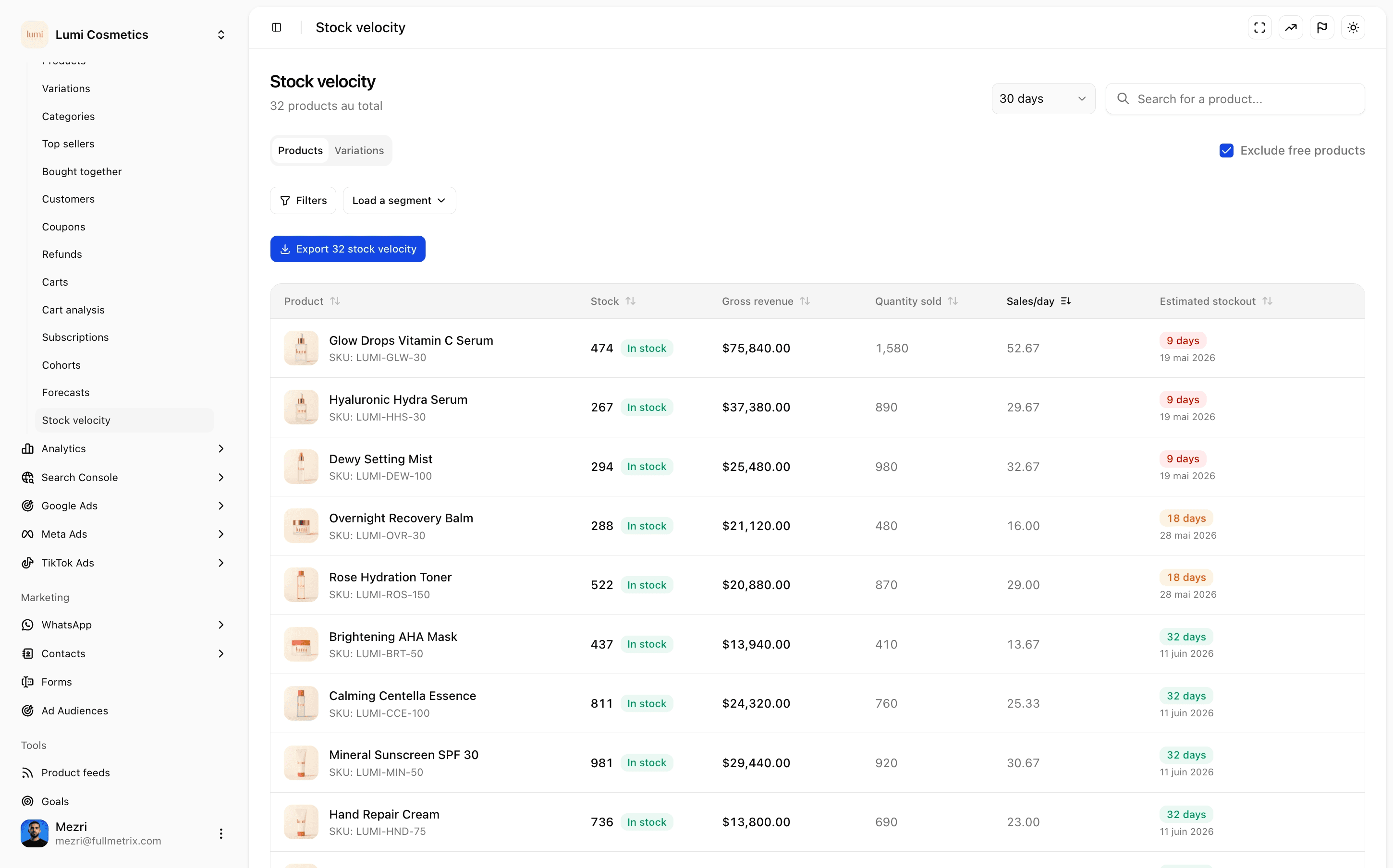Sort by Stock column arrows
1393x868 pixels.
(631, 301)
